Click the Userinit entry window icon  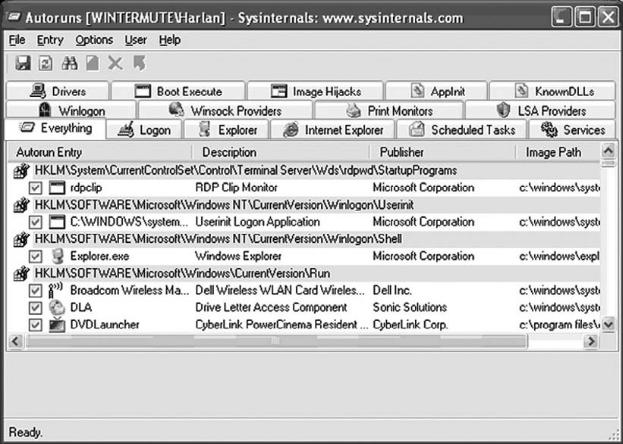click(57, 222)
